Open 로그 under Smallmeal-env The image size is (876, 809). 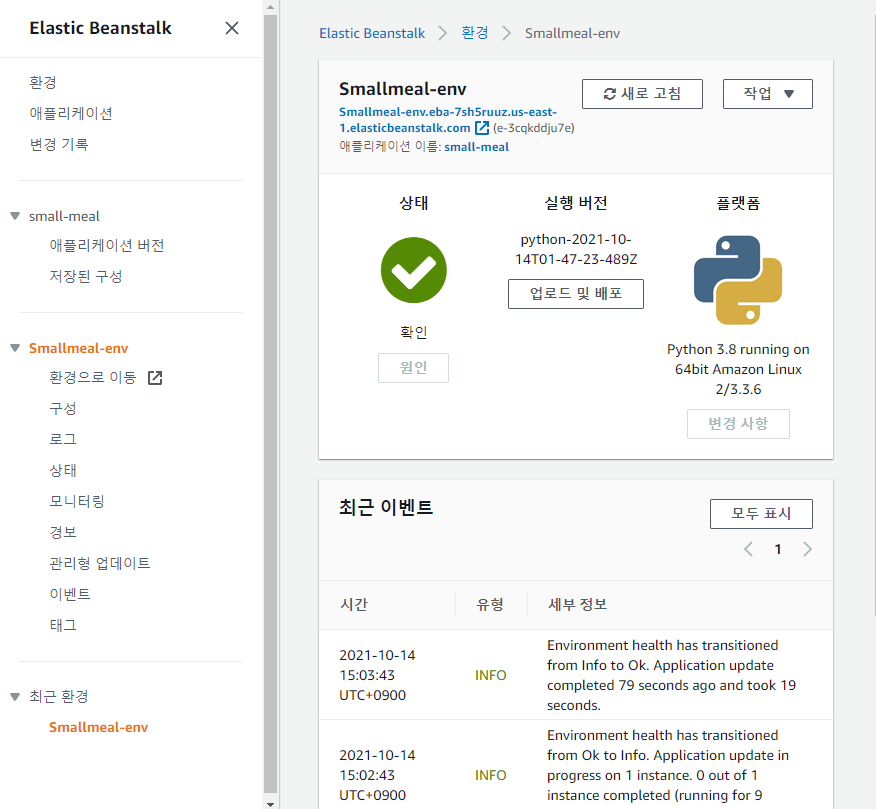pos(63,439)
